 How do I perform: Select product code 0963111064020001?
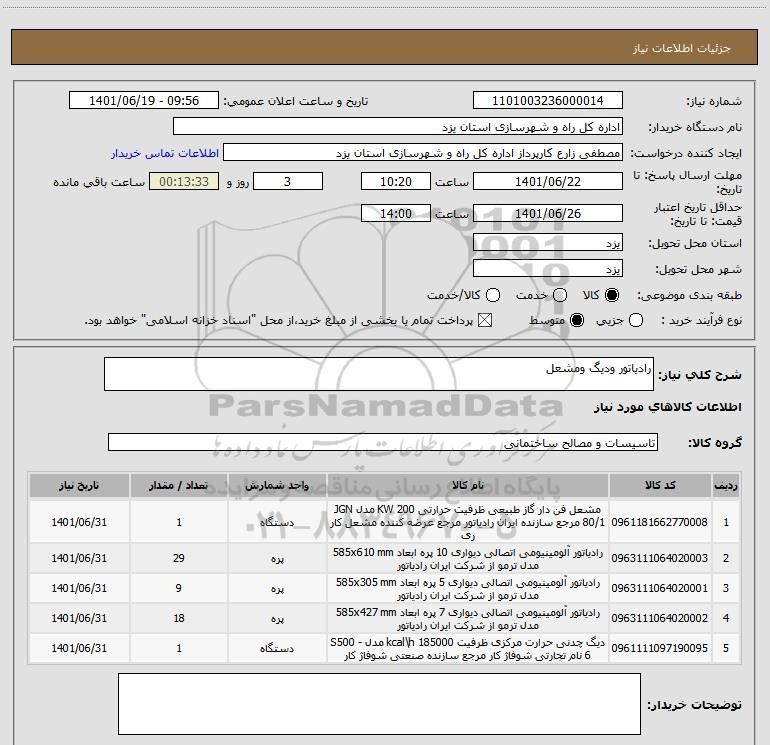coord(660,588)
